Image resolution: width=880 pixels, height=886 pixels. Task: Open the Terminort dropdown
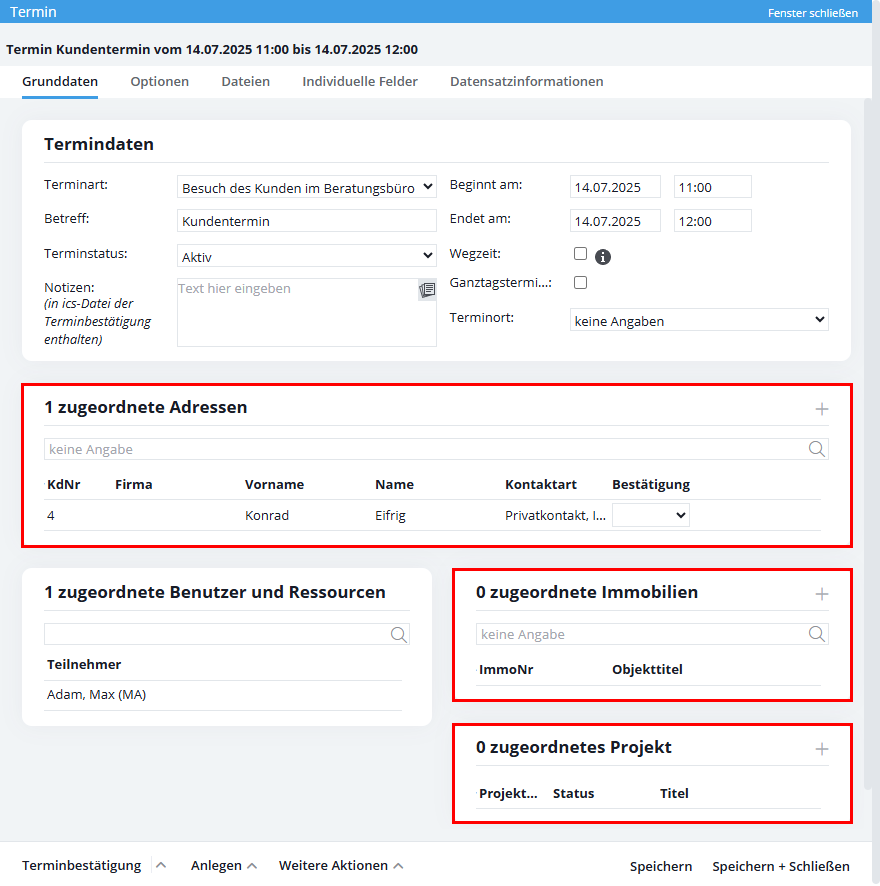click(x=698, y=320)
